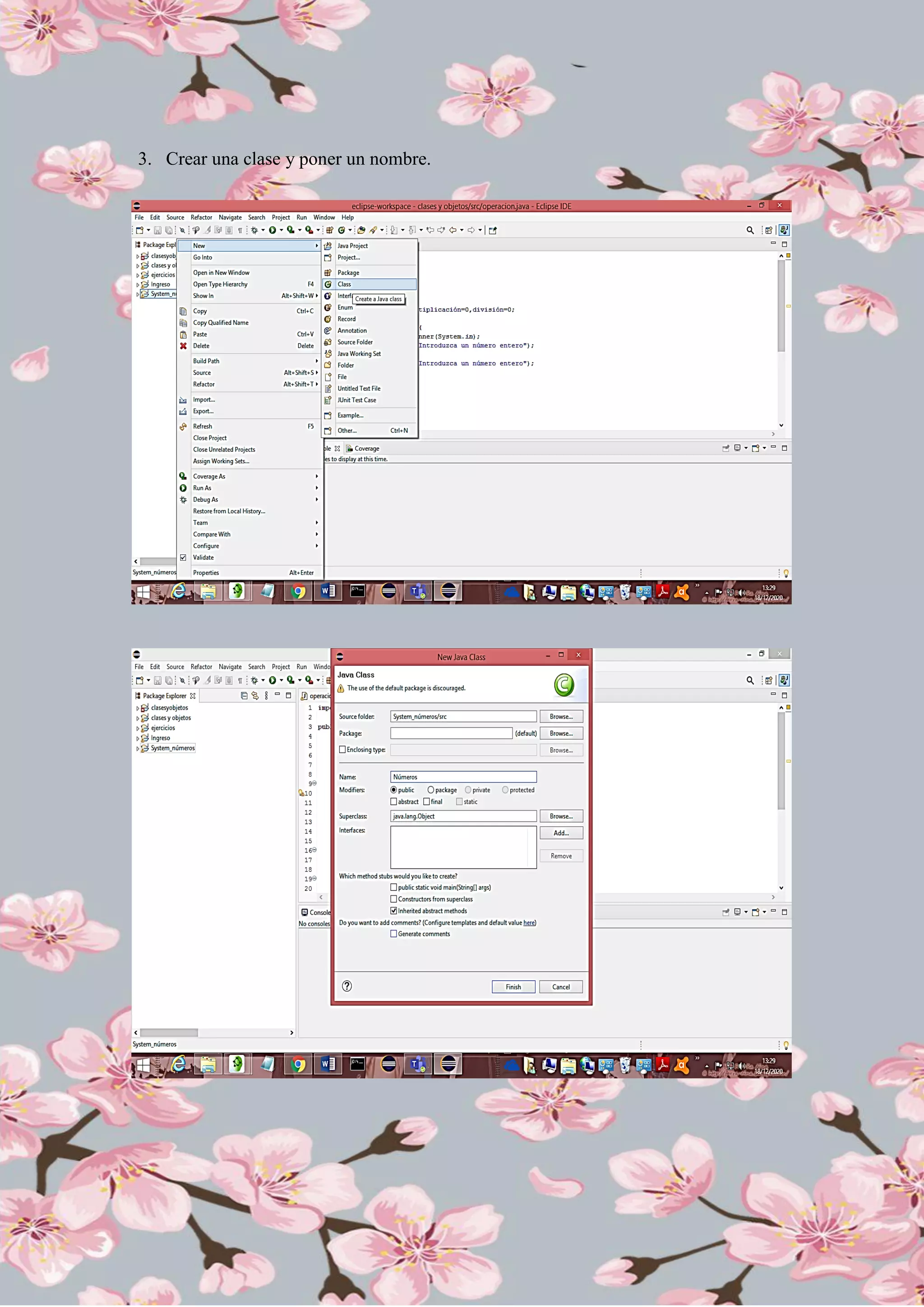Enable public static void main checkbox

[x=394, y=887]
